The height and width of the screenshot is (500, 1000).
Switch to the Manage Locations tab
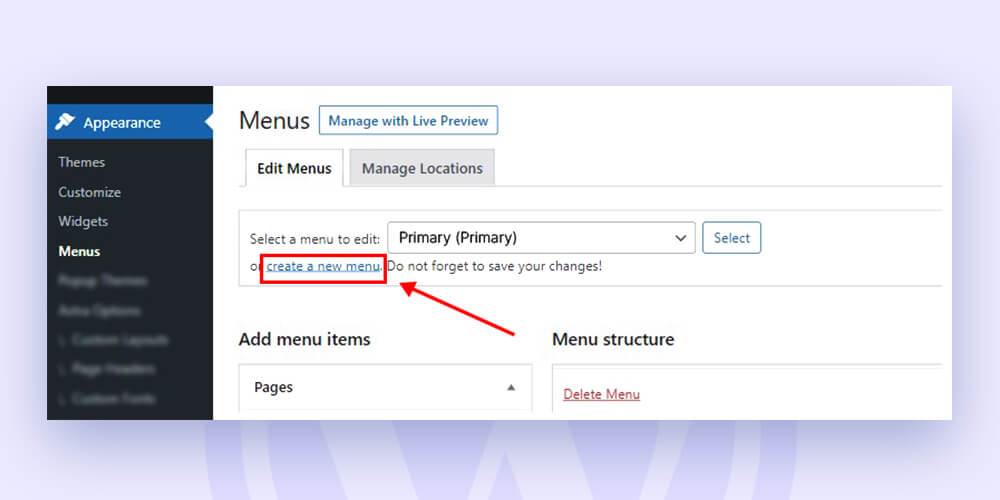(x=422, y=168)
